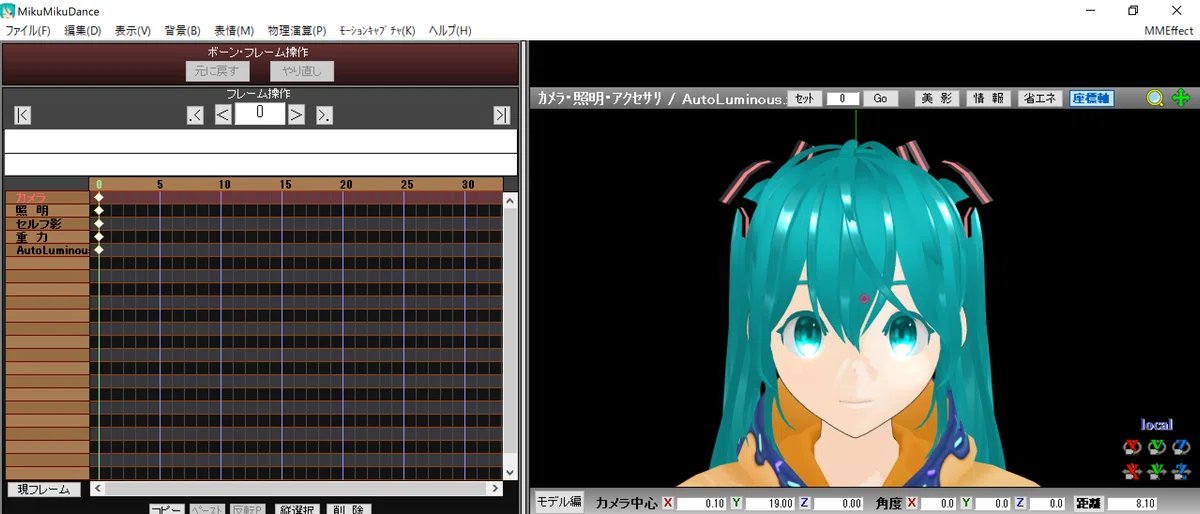Click the frame number field showing 0
Screen dimensions: 1200x514
click(x=260, y=114)
